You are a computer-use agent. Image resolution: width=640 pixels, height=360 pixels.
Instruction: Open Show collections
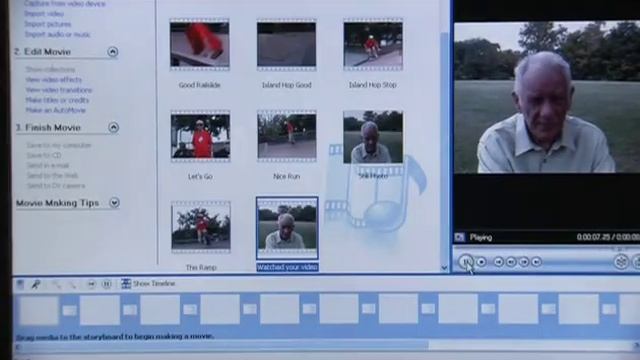[x=50, y=69]
